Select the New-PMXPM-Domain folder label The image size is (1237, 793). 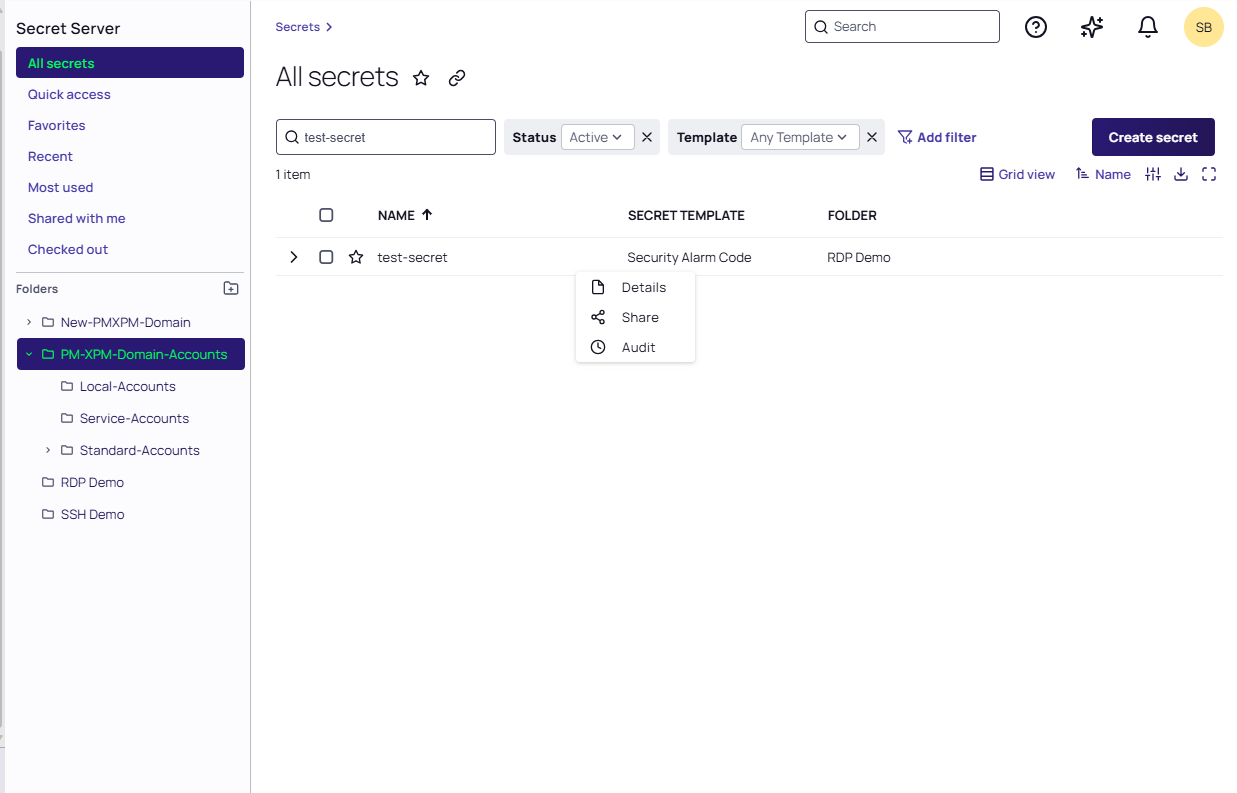point(126,322)
